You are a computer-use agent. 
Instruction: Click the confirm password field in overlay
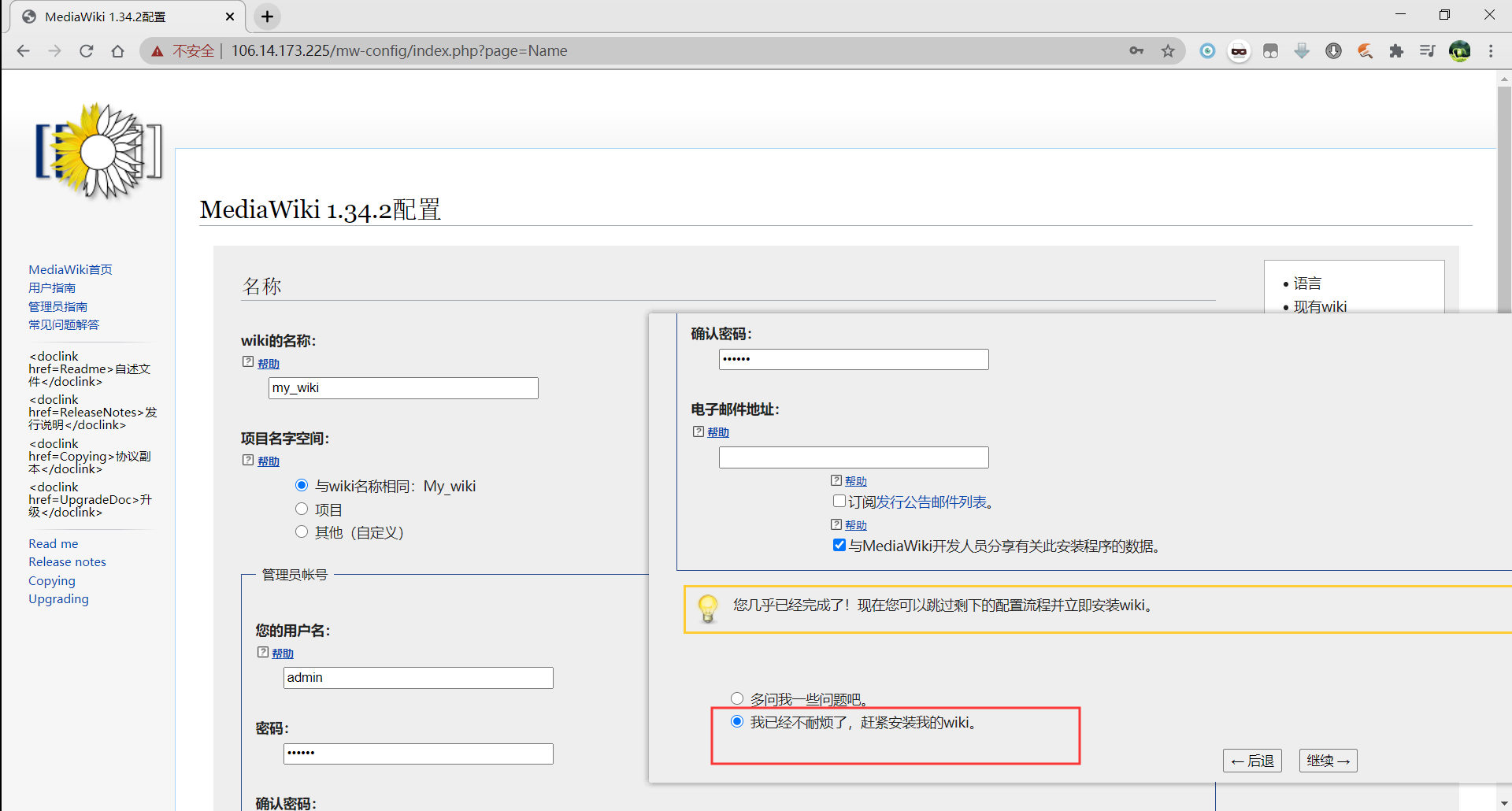[854, 359]
